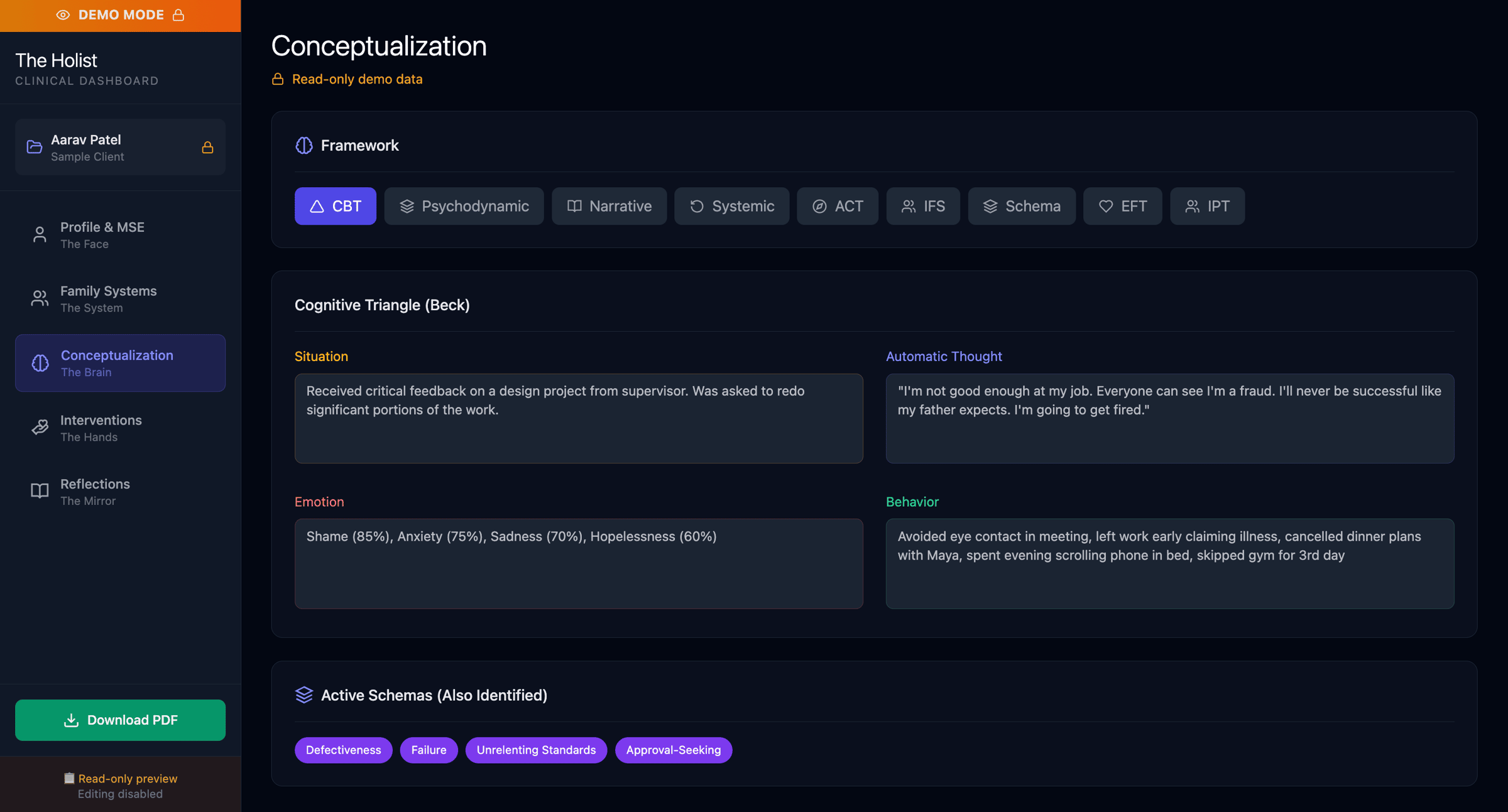Go to Family Systems section
Screen dimensions: 1508x812
pos(120,299)
